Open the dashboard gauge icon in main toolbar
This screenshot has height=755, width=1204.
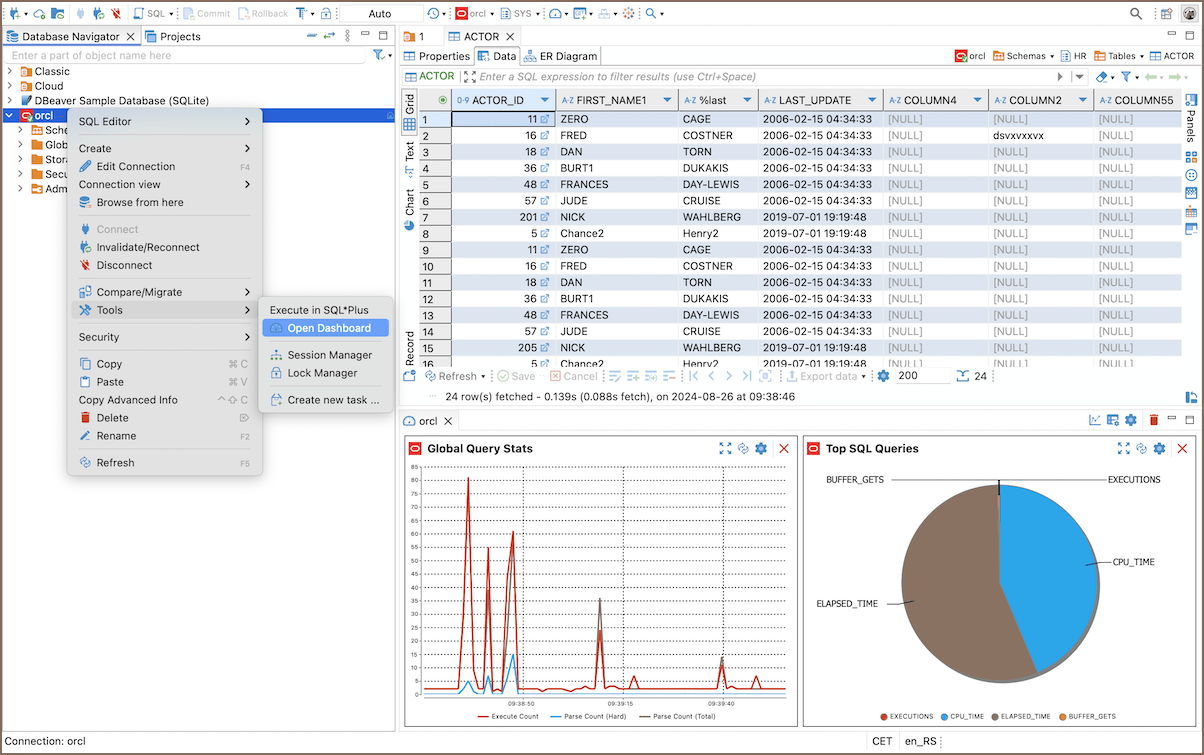tap(555, 14)
